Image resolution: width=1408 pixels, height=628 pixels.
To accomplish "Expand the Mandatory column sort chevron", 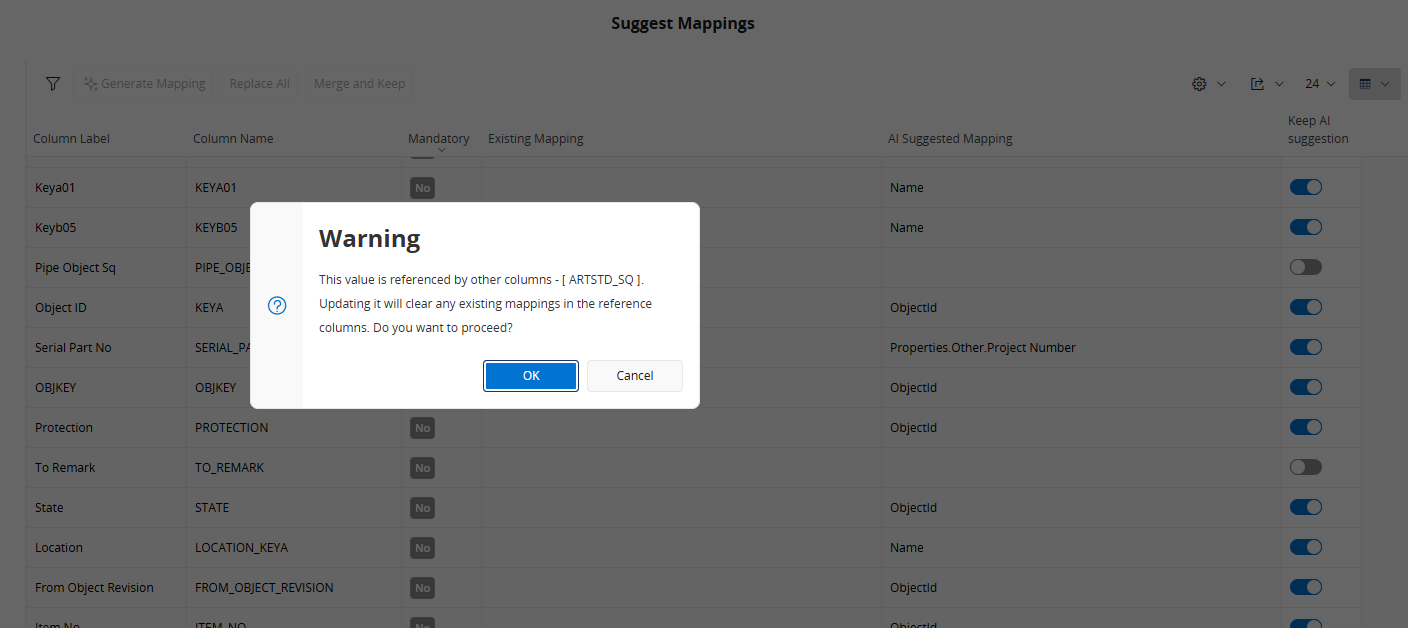I will tap(441, 150).
